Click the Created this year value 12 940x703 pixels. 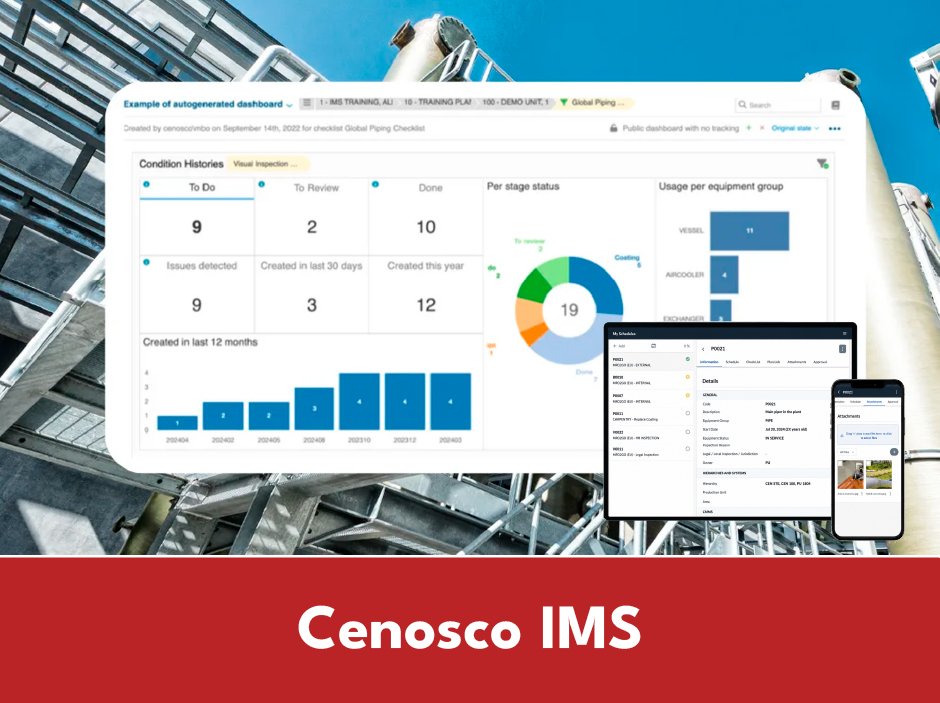click(x=426, y=305)
